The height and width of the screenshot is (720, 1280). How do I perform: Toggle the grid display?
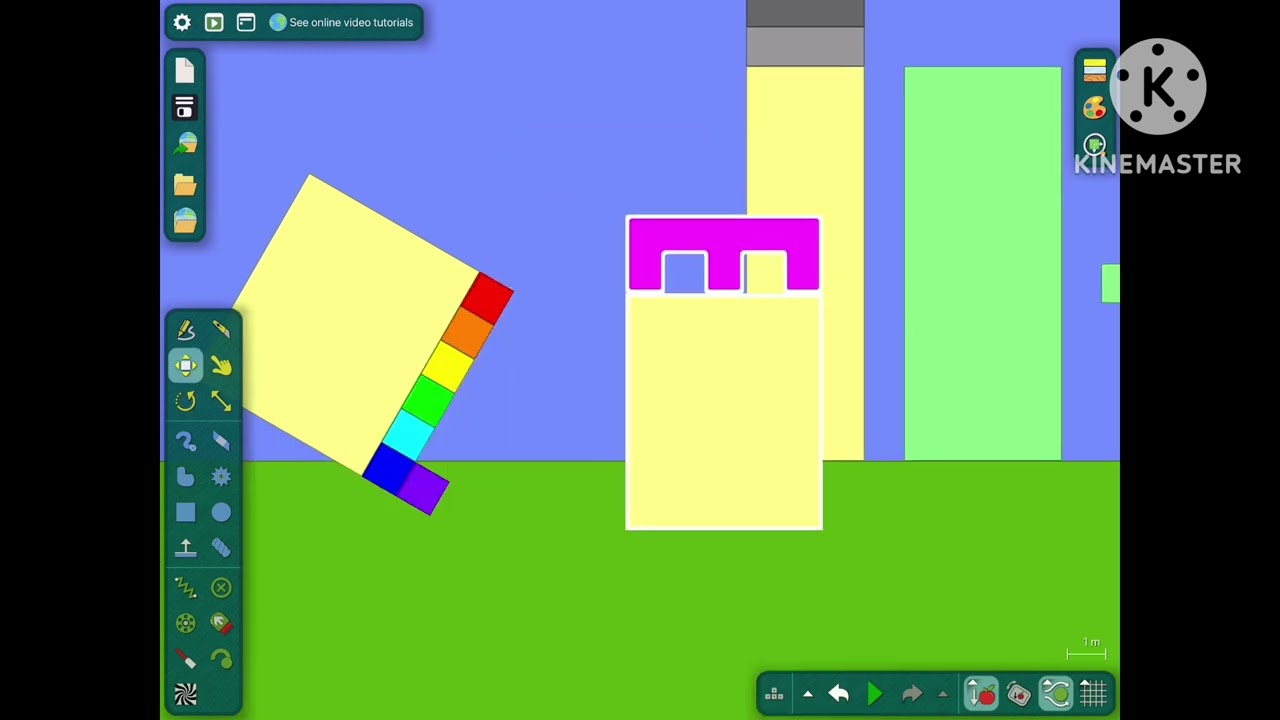(1093, 693)
